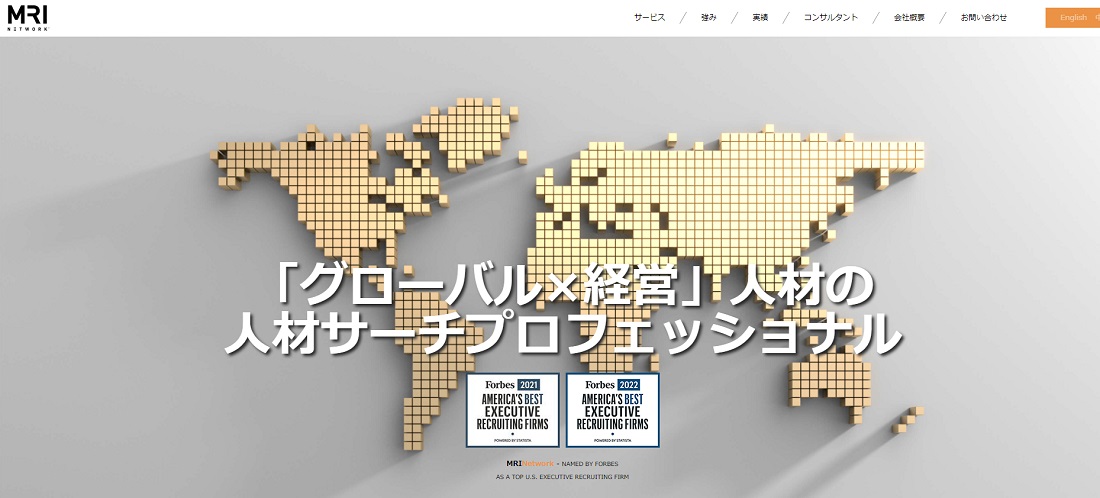
Task: Click the Forbes 2021 award badge
Action: pos(513,410)
